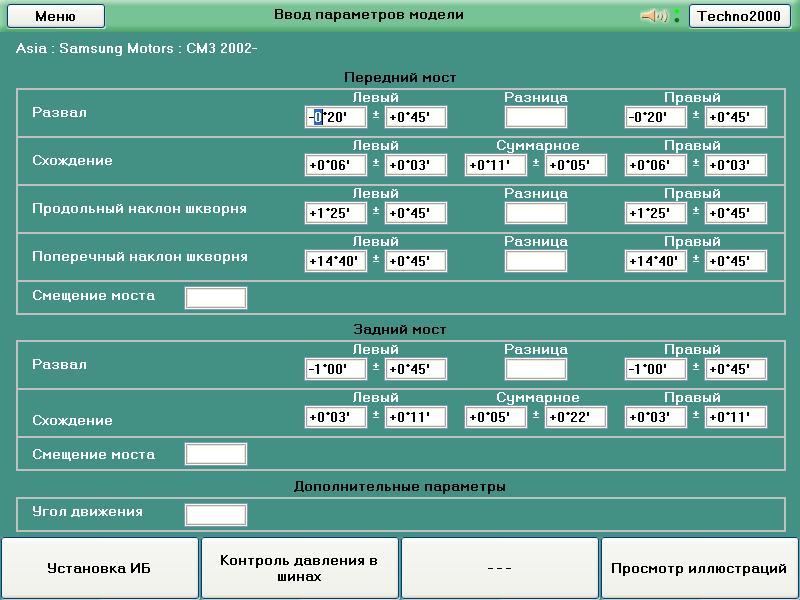Click rear Схождение right tolerance +0°11'

pyautogui.click(x=736, y=417)
